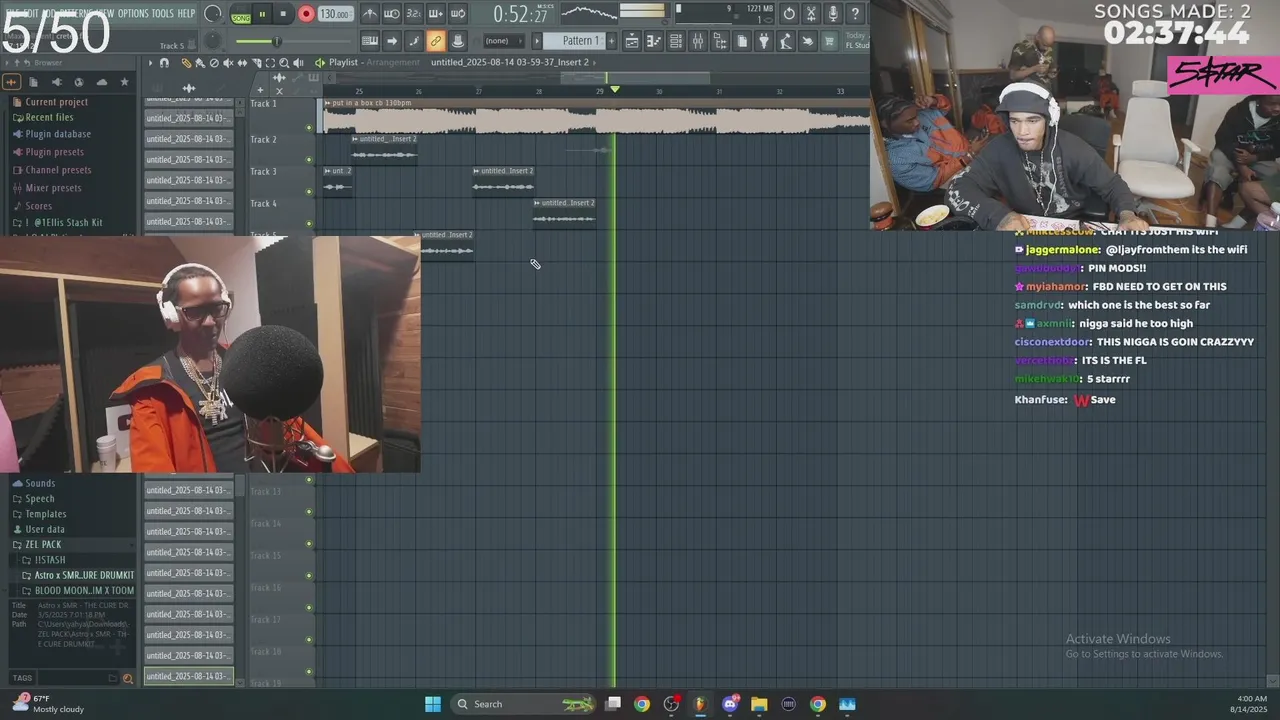Screen dimensions: 1280x720
Task: Open the Browser library globe tab
Action: [79, 82]
